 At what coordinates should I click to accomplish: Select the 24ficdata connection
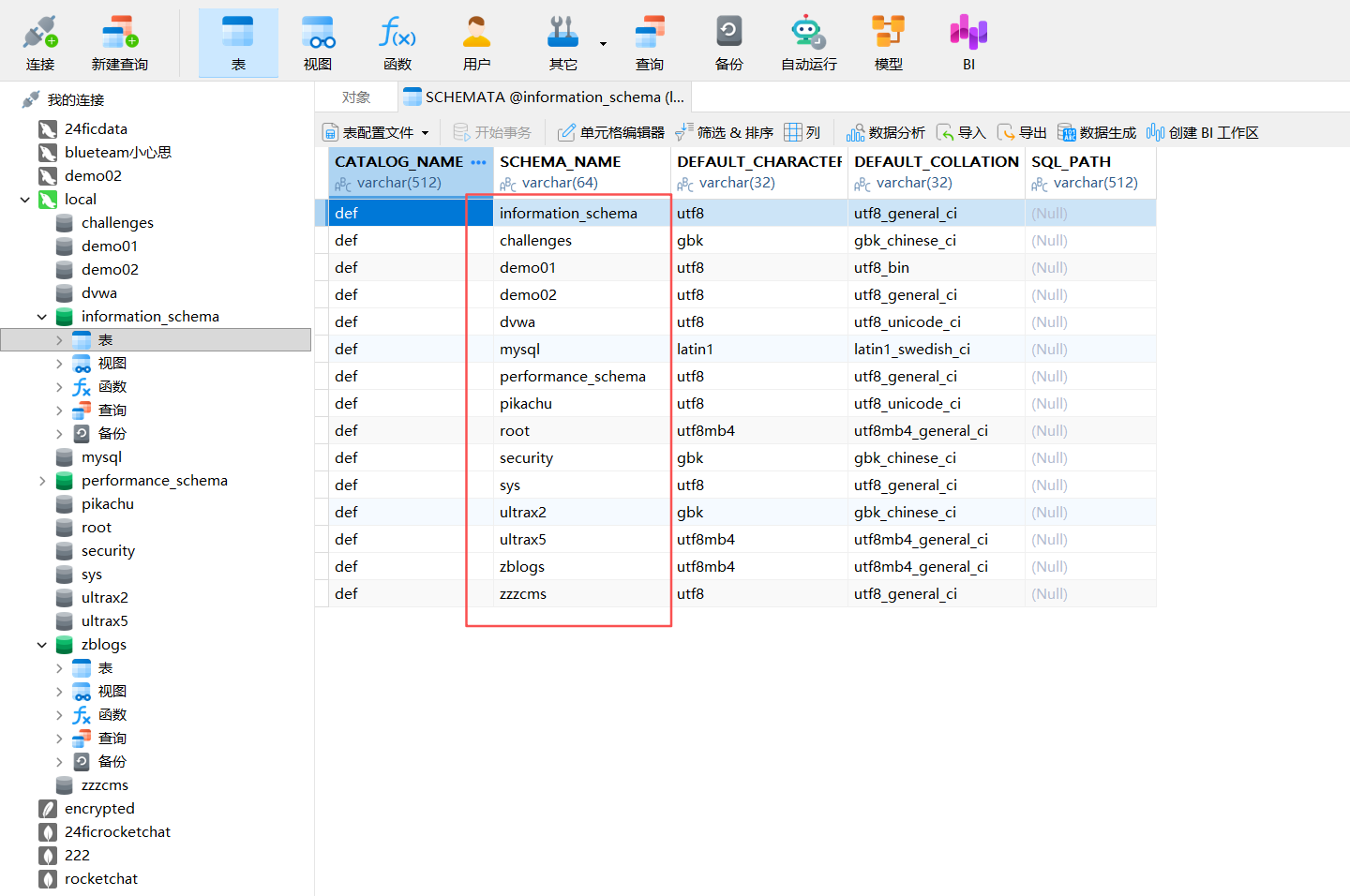(96, 129)
